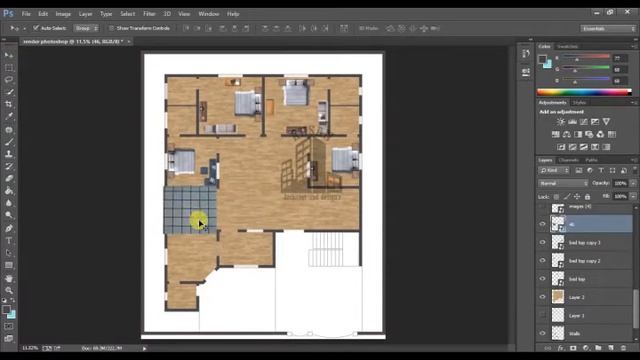This screenshot has width=640, height=360.
Task: Click the color spectrum ramp bar
Action: point(584,92)
